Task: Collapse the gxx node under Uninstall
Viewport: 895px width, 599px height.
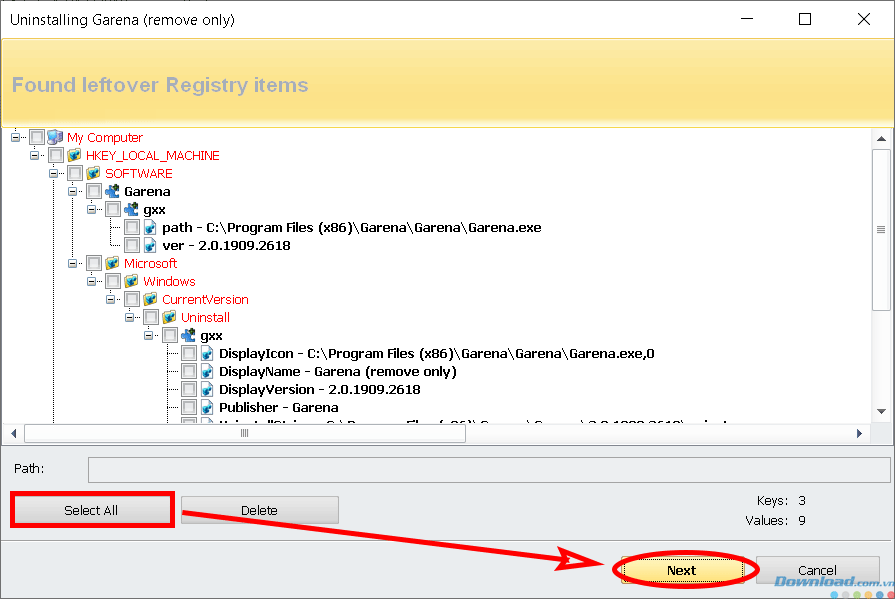Action: point(148,335)
